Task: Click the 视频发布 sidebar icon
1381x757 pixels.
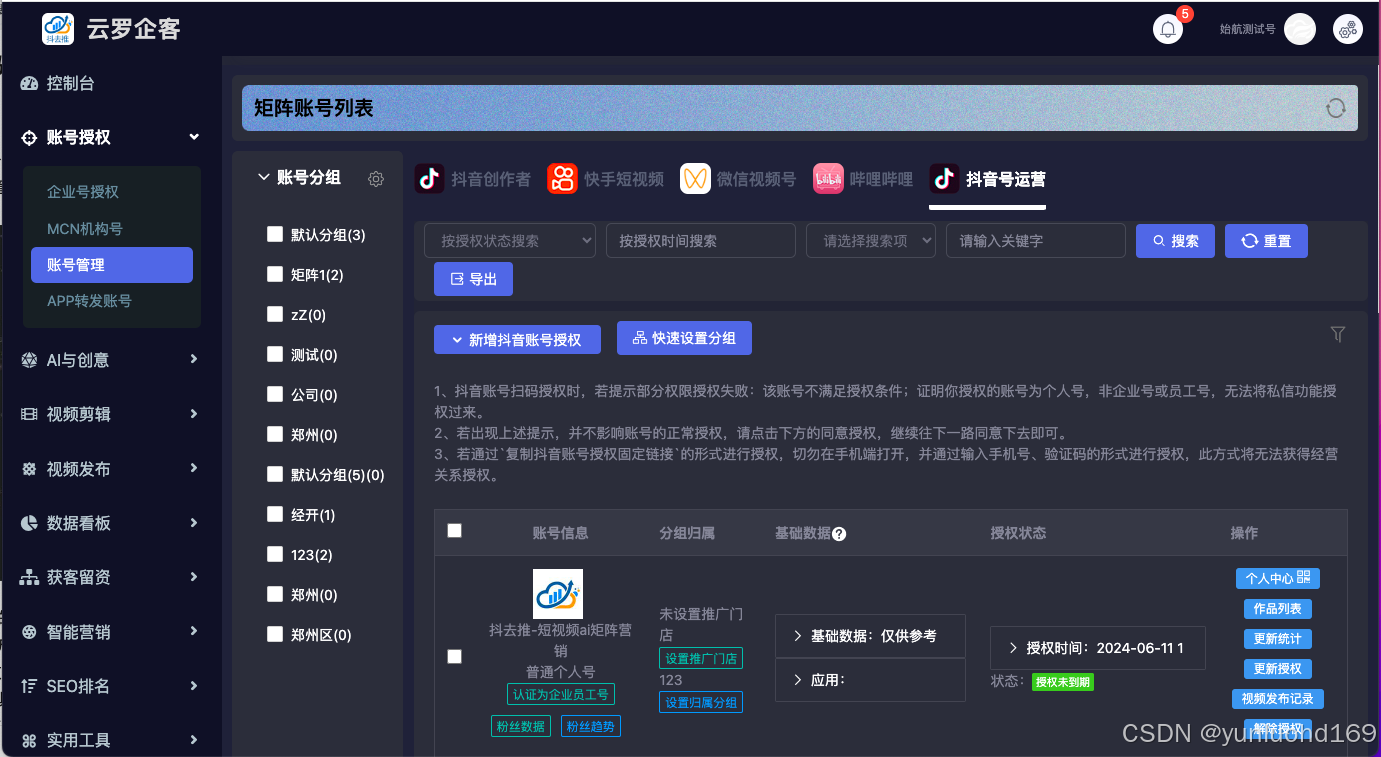Action: click(x=29, y=469)
